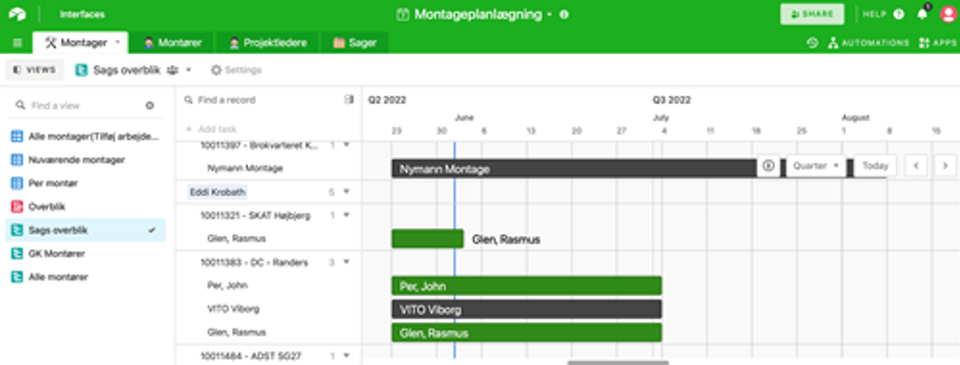Click the Help question mark icon
Image resolution: width=960 pixels, height=365 pixels.
tap(899, 14)
